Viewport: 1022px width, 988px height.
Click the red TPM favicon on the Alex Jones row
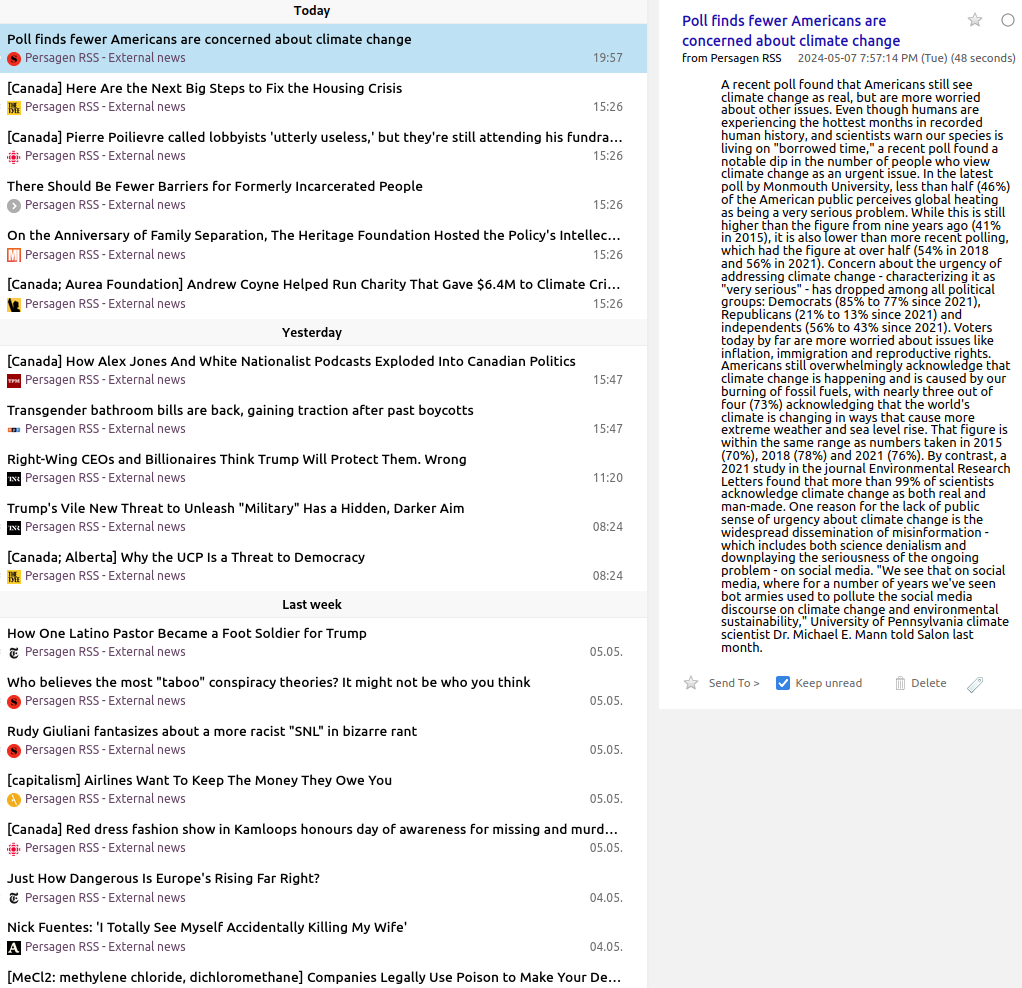(14, 380)
